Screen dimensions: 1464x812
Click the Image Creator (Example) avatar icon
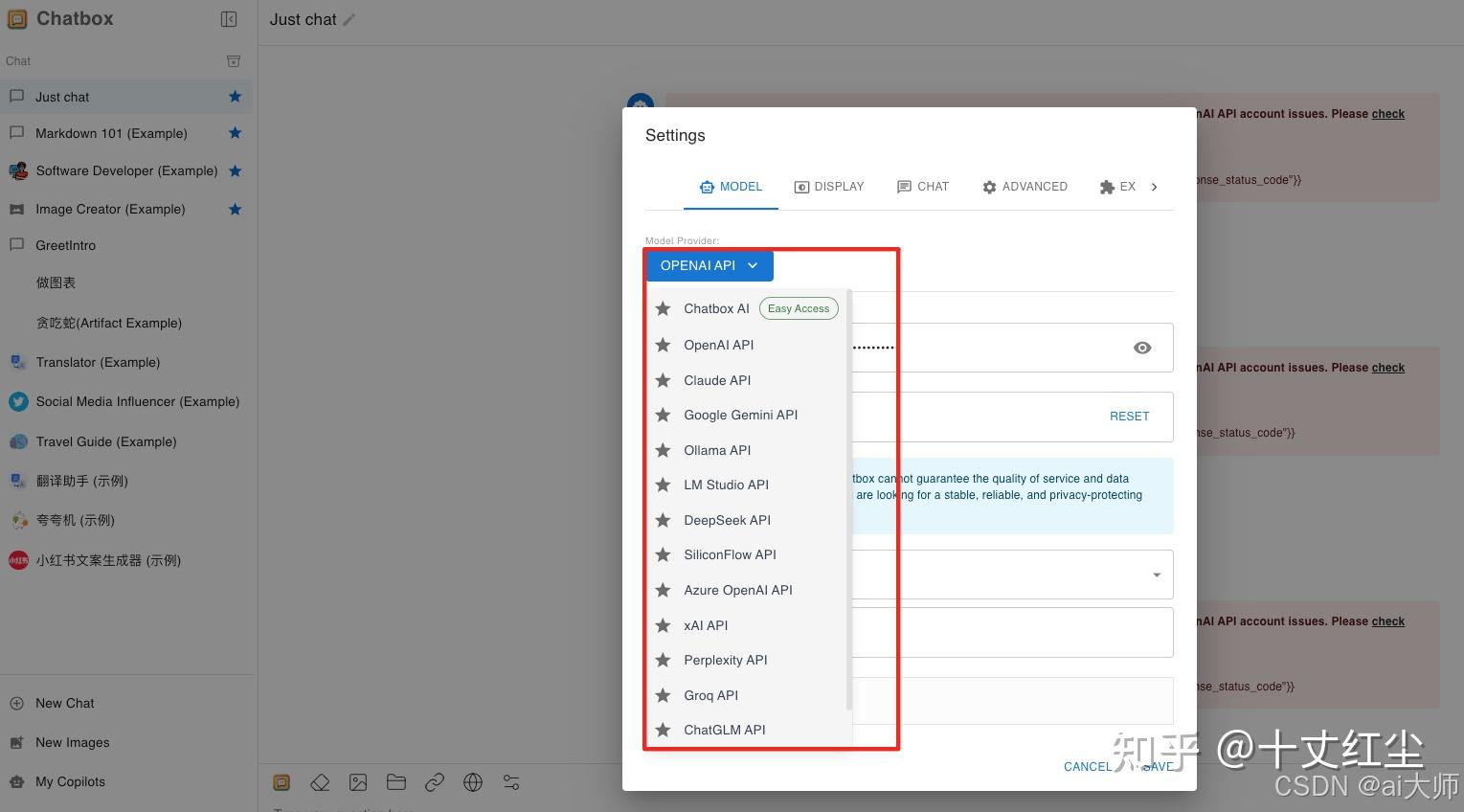pyautogui.click(x=17, y=209)
